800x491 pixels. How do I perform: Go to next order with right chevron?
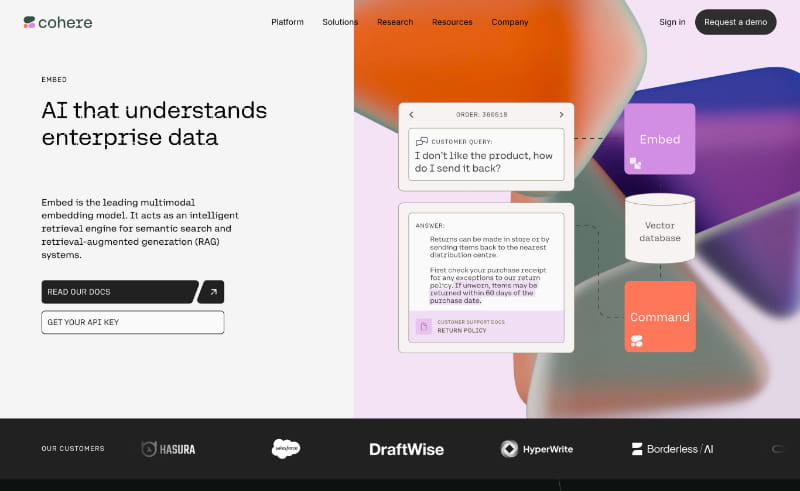[x=561, y=115]
